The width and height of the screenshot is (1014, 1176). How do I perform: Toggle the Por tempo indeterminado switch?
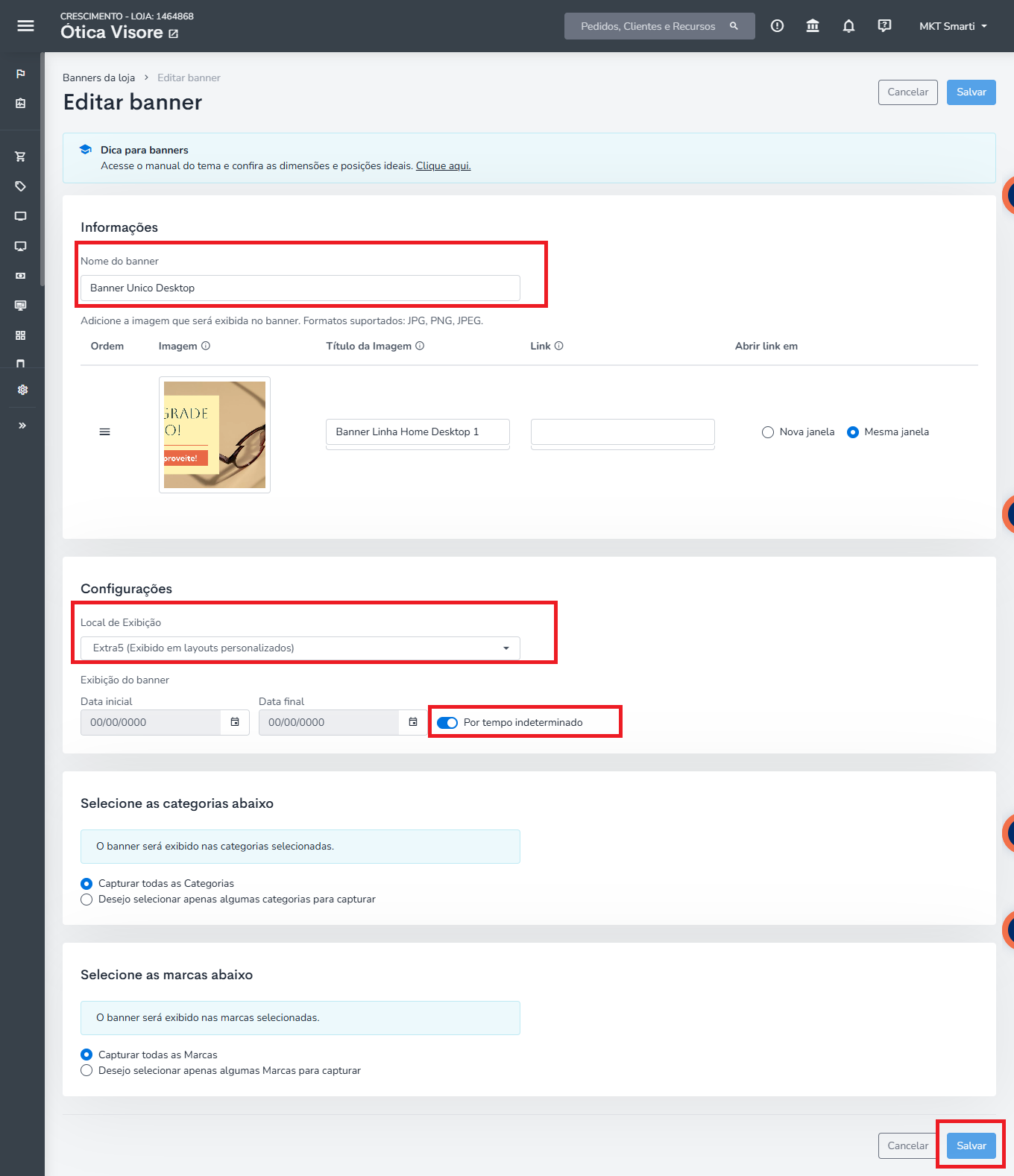447,723
